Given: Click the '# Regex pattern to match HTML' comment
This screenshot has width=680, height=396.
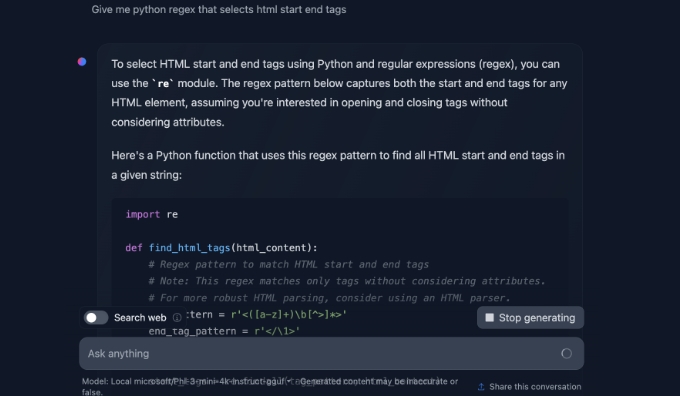Looking at the screenshot, I should click(x=288, y=265).
